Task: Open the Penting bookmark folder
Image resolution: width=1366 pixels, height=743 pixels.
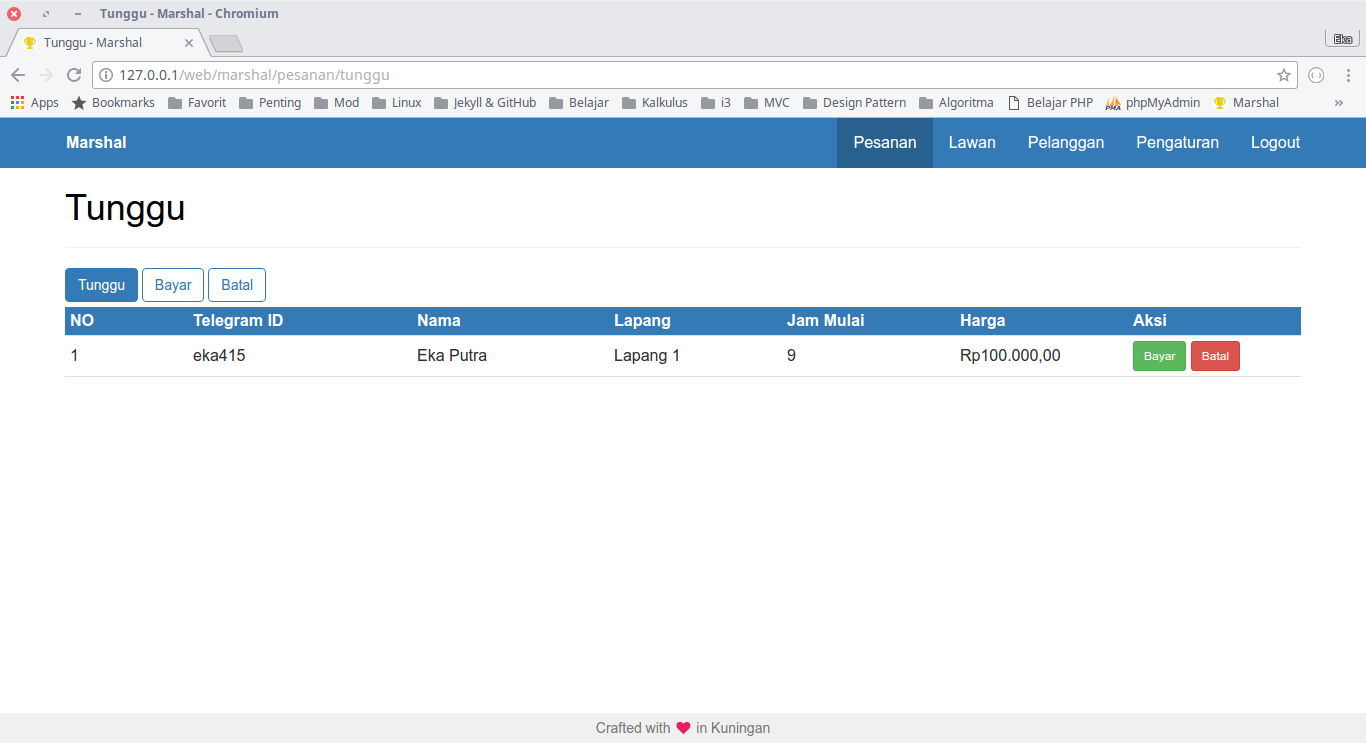Action: pyautogui.click(x=270, y=103)
